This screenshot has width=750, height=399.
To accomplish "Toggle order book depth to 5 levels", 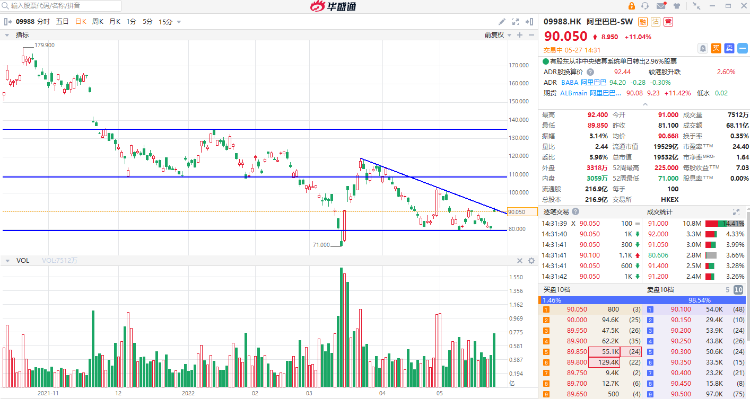I will coord(728,289).
